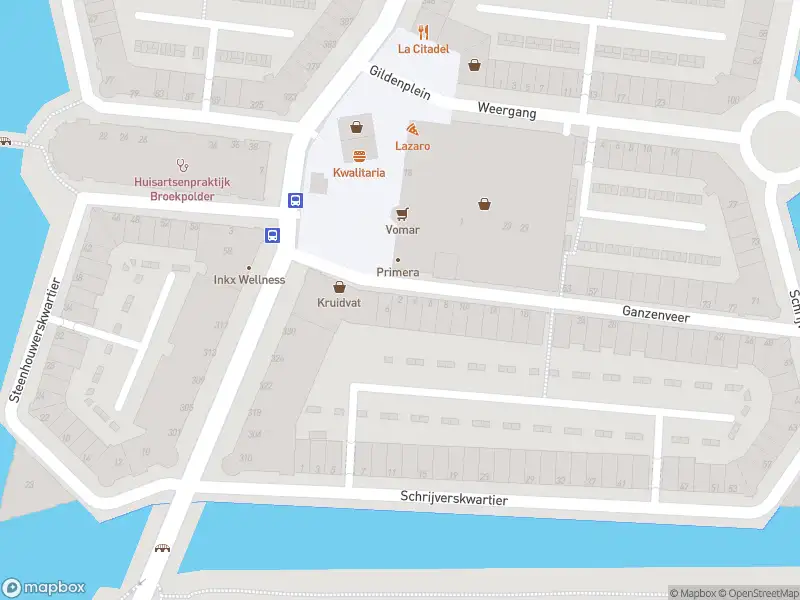The width and height of the screenshot is (800, 600).
Task: Select the Kruidvat shopping basket icon
Action: coord(339,287)
